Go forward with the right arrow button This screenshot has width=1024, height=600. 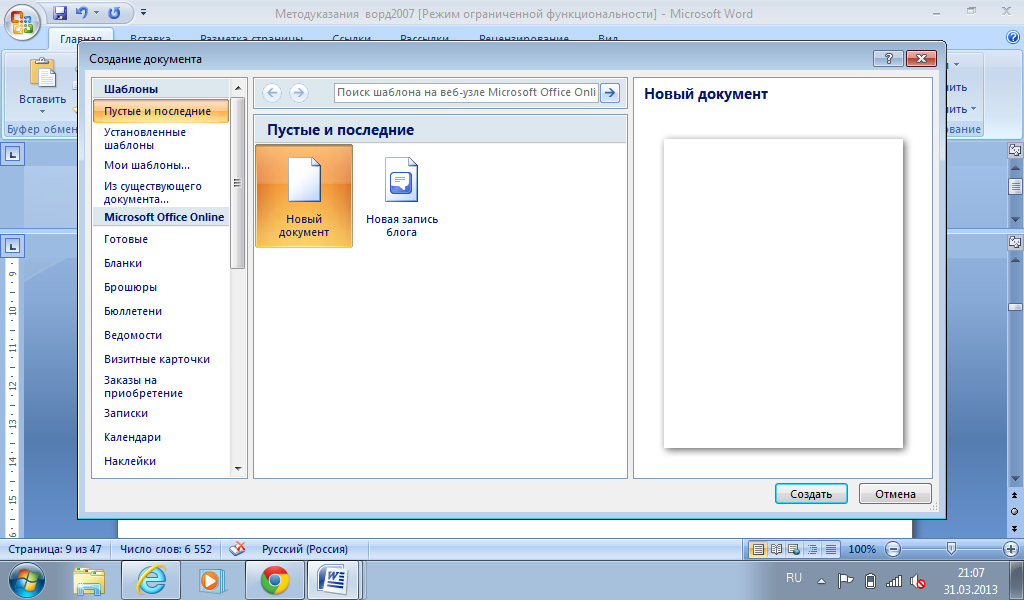click(x=298, y=93)
